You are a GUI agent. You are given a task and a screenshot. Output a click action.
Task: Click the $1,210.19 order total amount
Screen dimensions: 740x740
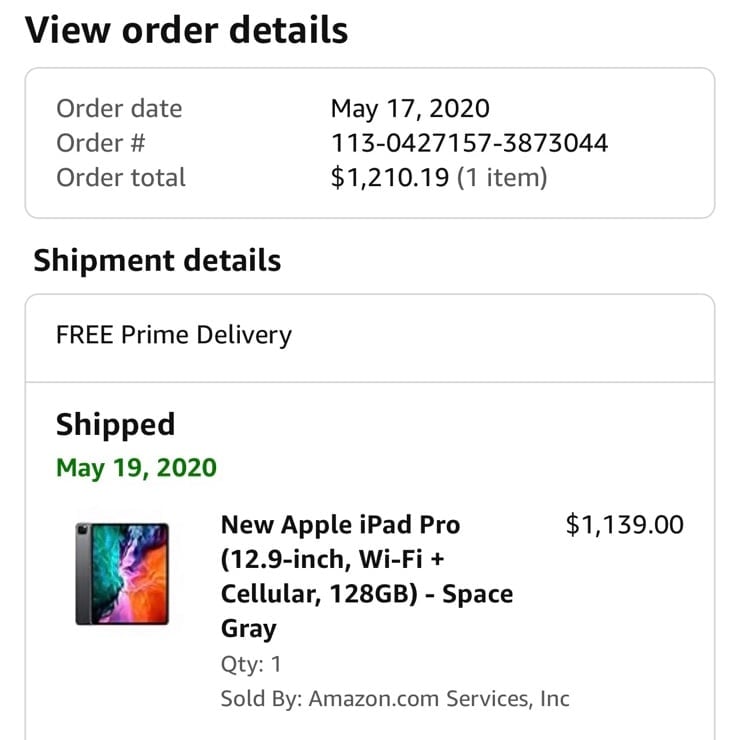point(391,178)
